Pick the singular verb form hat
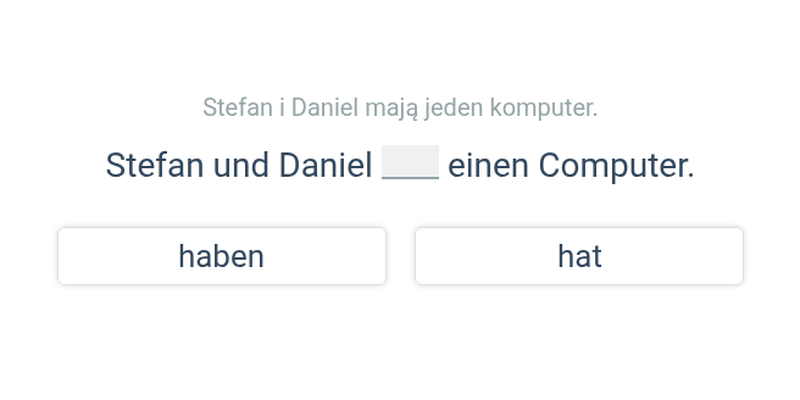Image resolution: width=800 pixels, height=400 pixels. pyautogui.click(x=579, y=256)
